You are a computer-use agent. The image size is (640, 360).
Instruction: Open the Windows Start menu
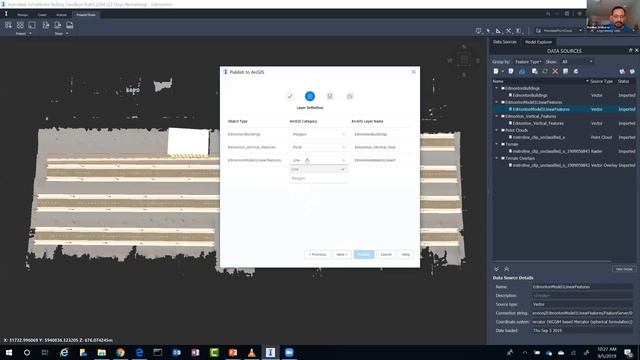tap(9, 352)
